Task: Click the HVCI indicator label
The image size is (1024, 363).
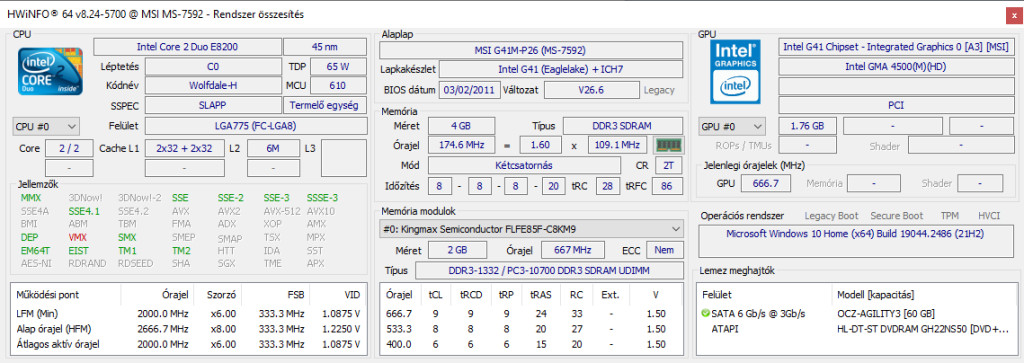Action: click(989, 215)
